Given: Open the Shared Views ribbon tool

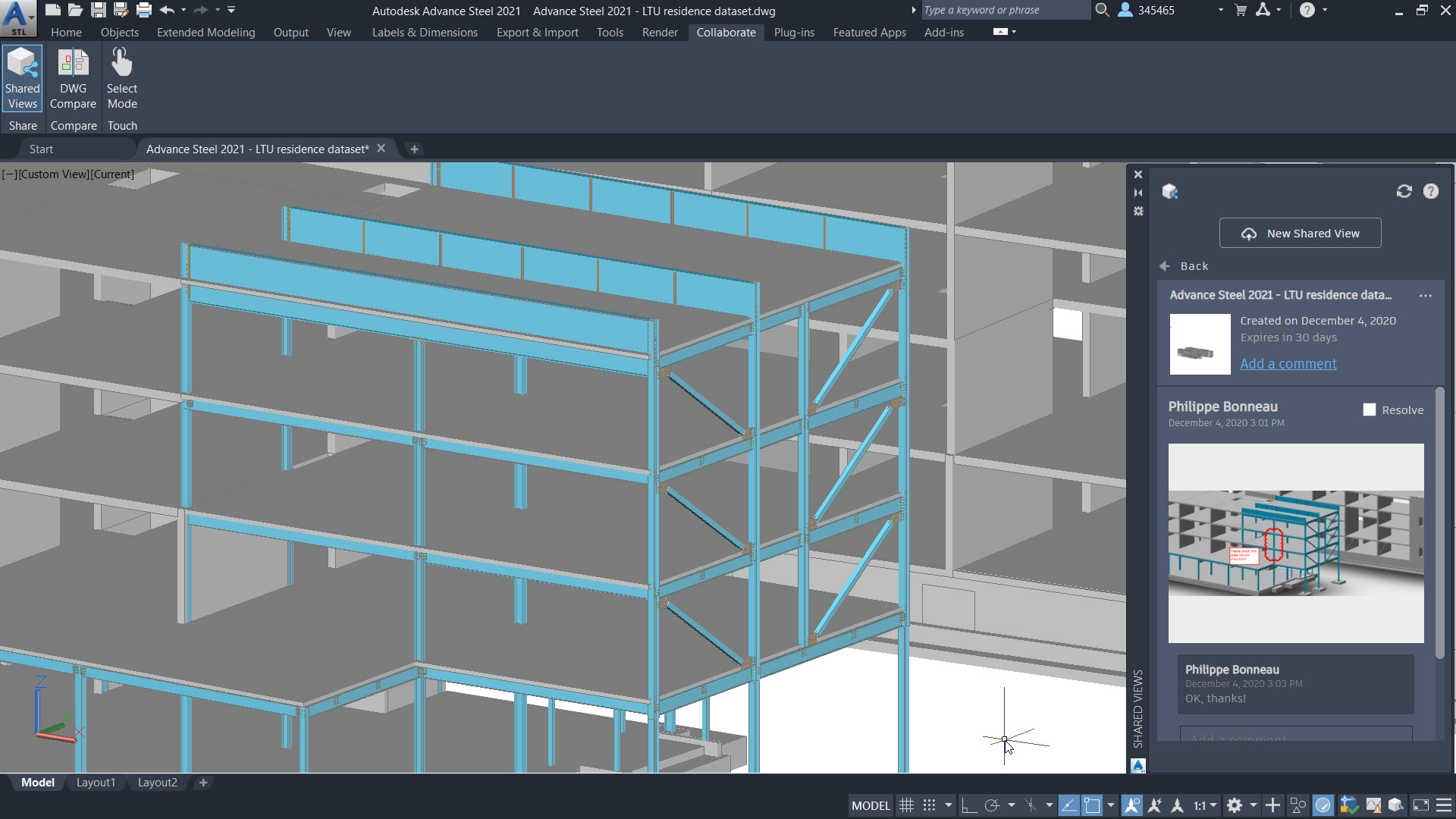Looking at the screenshot, I should pos(23,78).
